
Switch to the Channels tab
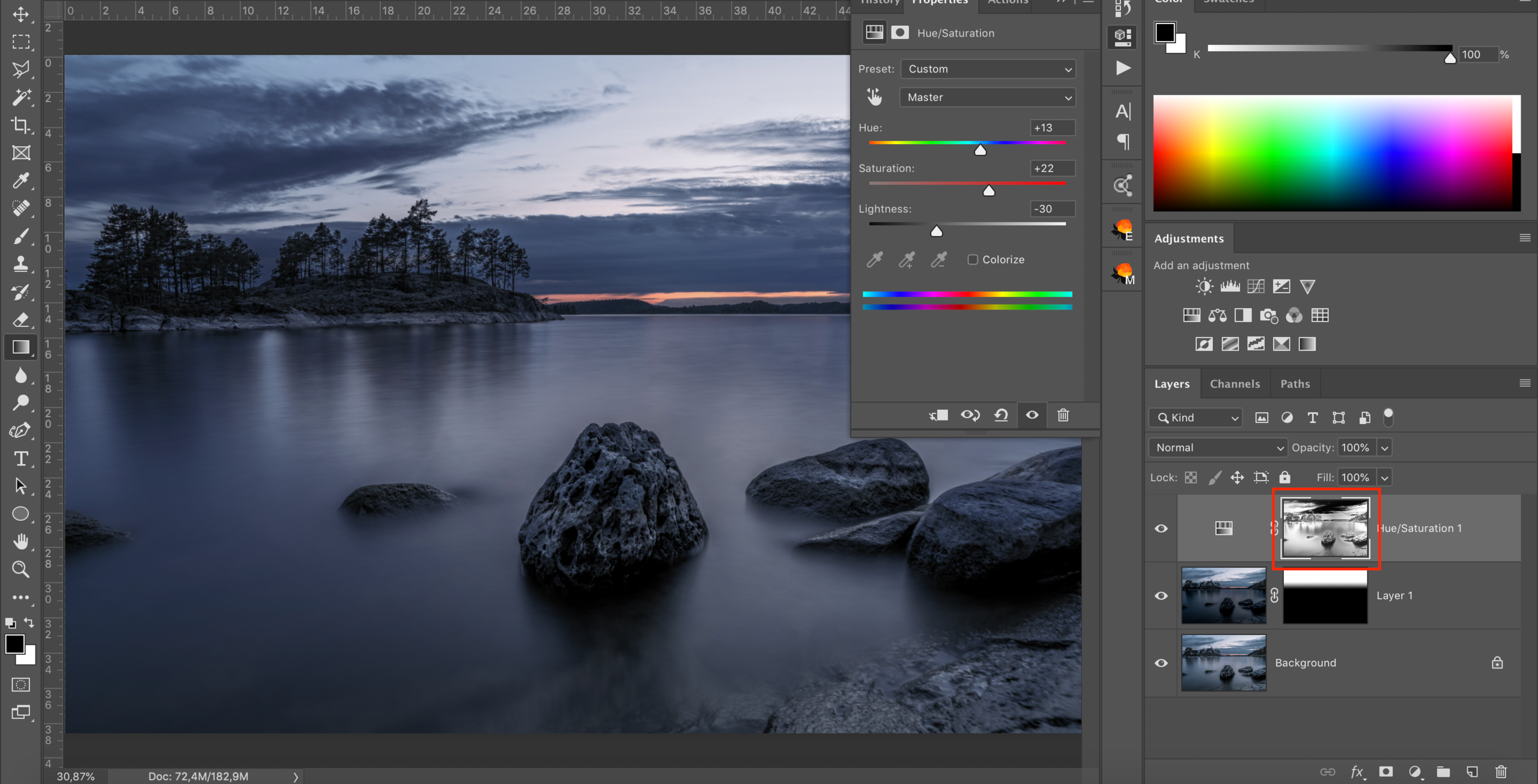click(x=1235, y=384)
